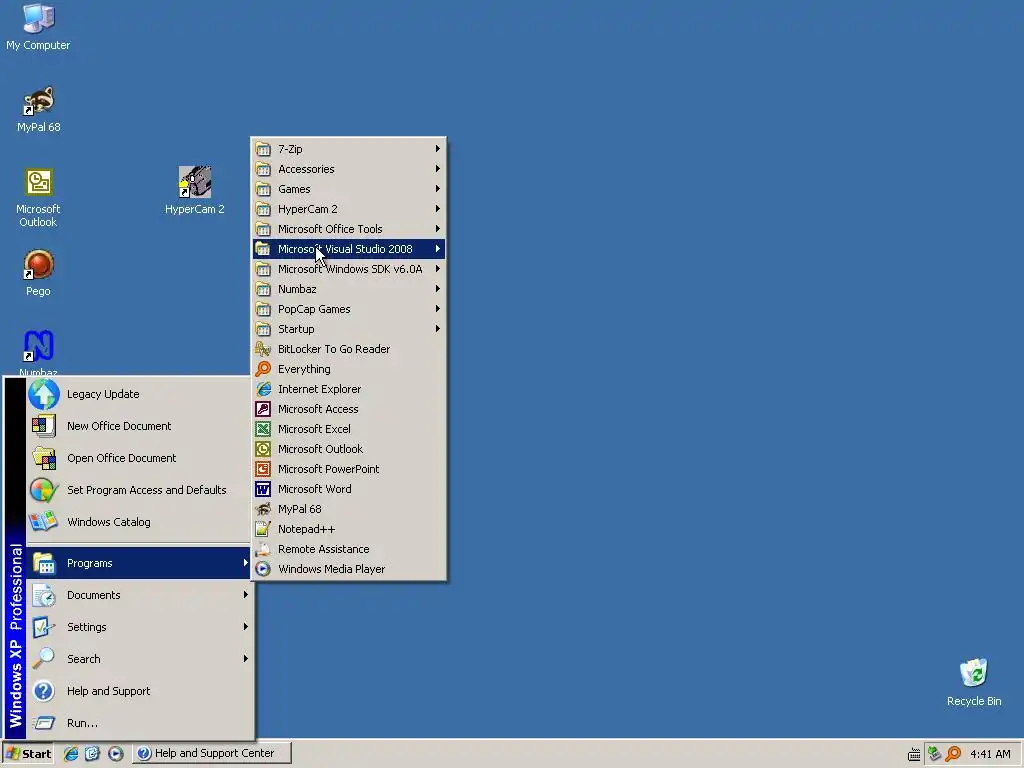The height and width of the screenshot is (768, 1024).
Task: Launch Windows Media Player from Programs menu
Action: click(x=349, y=569)
